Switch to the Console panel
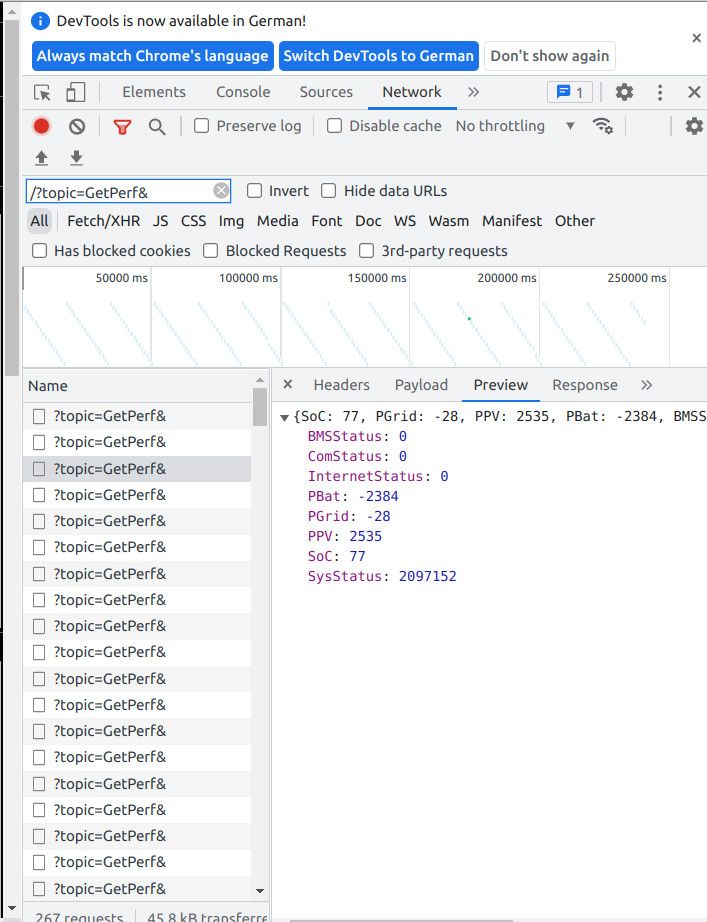Screen dimensions: 707x922 pyautogui.click(x=243, y=92)
